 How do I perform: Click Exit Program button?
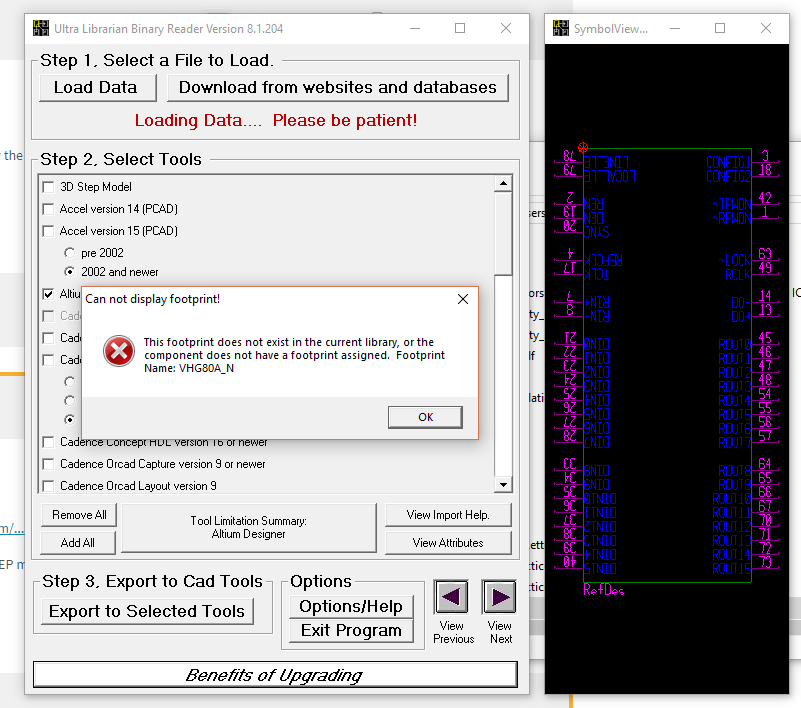click(351, 630)
